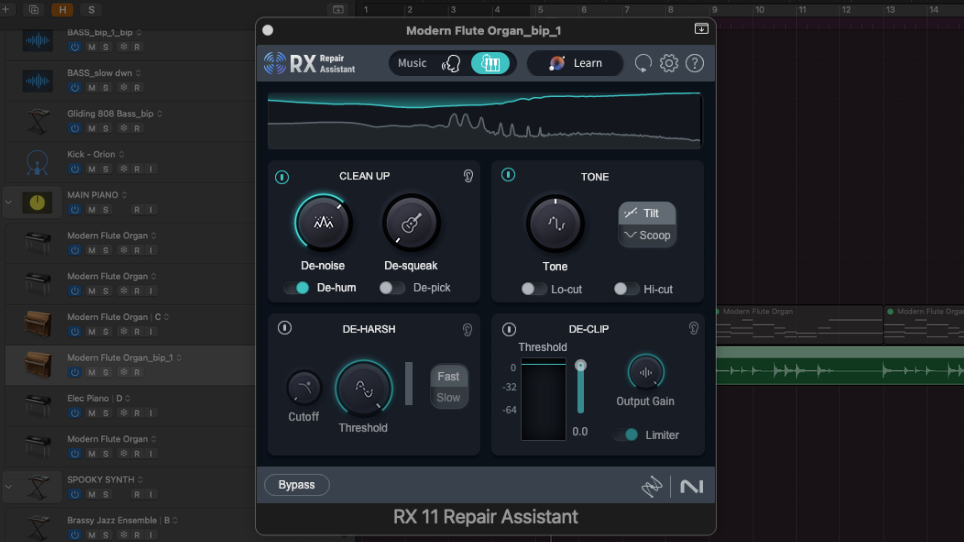Viewport: 964px width, 542px height.
Task: Click the De-harsh Threshold knob
Action: pos(364,389)
